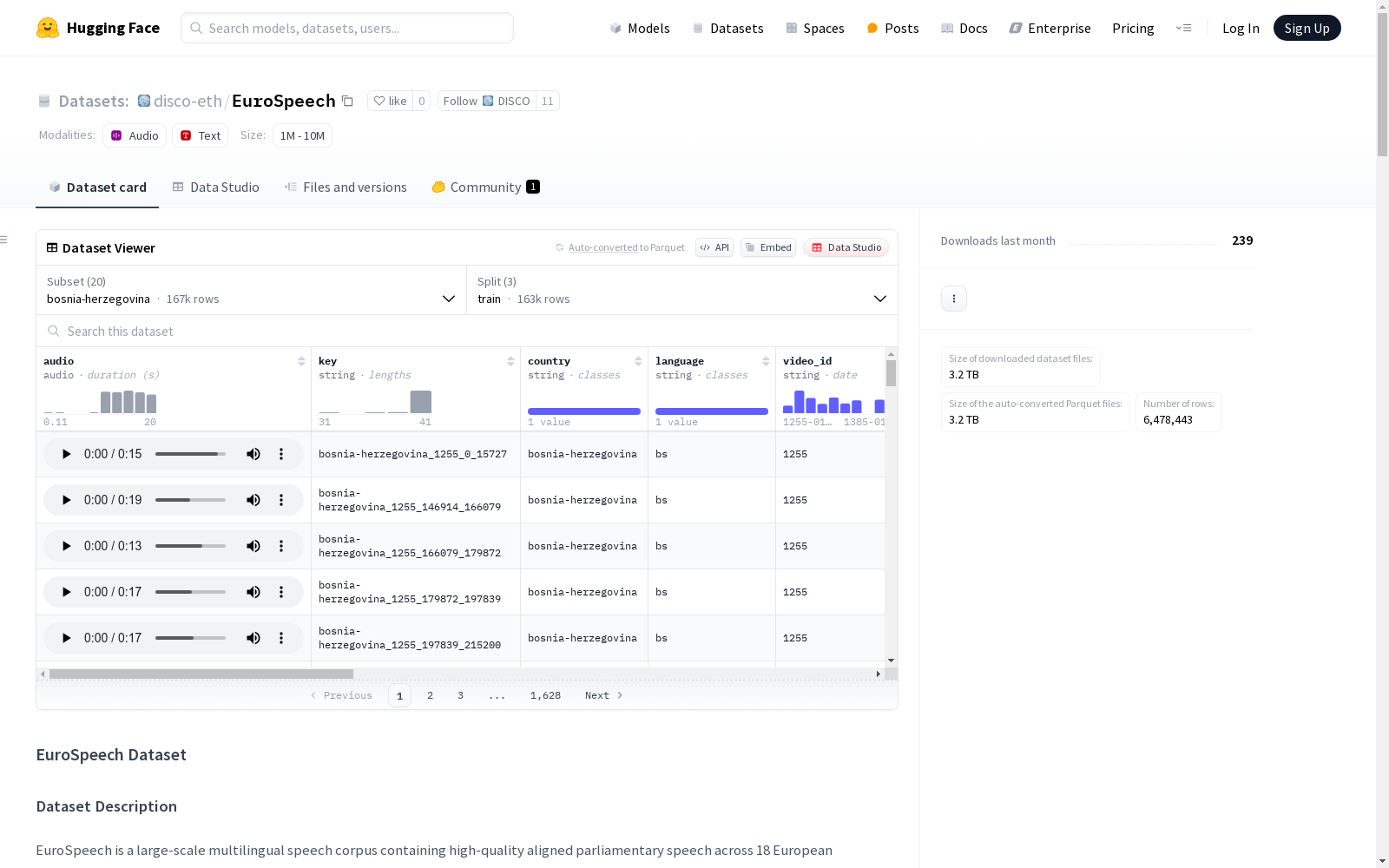The width and height of the screenshot is (1389, 868).
Task: Focus the main search models field
Action: (x=347, y=28)
